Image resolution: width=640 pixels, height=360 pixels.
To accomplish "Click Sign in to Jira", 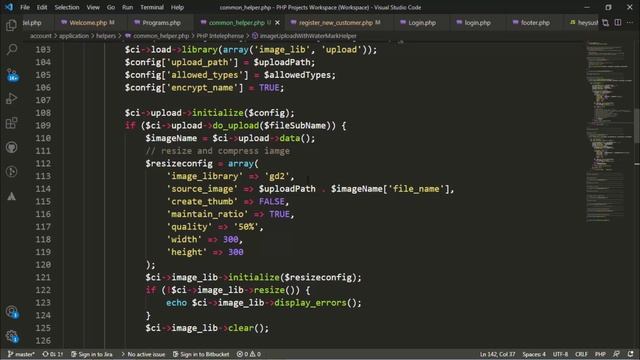I will 92,354.
